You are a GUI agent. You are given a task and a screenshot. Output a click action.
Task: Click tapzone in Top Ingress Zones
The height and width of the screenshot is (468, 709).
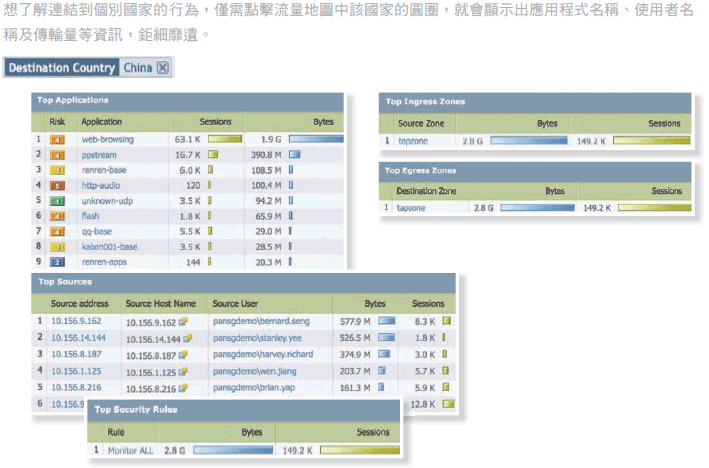pyautogui.click(x=412, y=141)
